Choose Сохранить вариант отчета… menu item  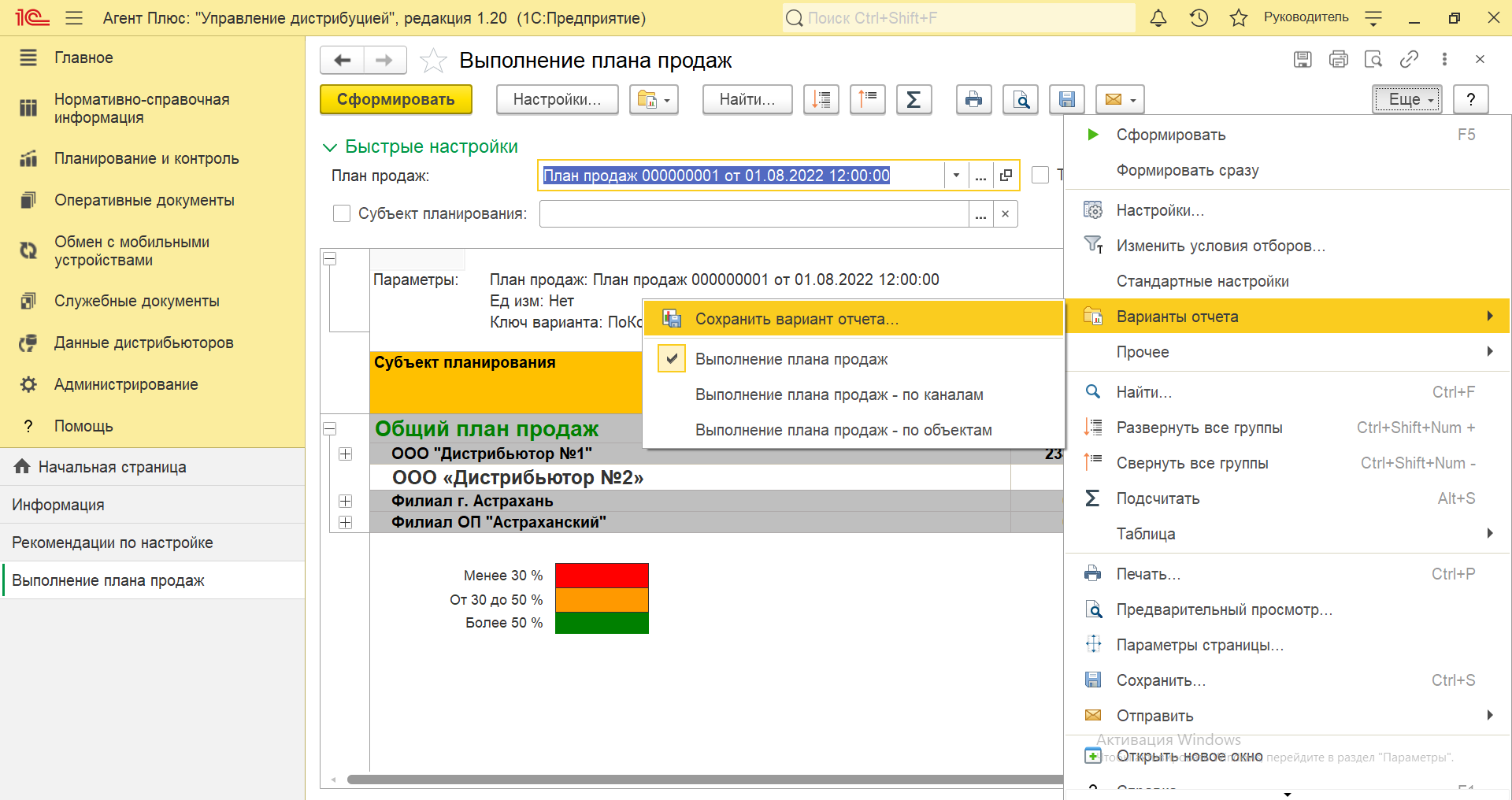[x=854, y=319]
